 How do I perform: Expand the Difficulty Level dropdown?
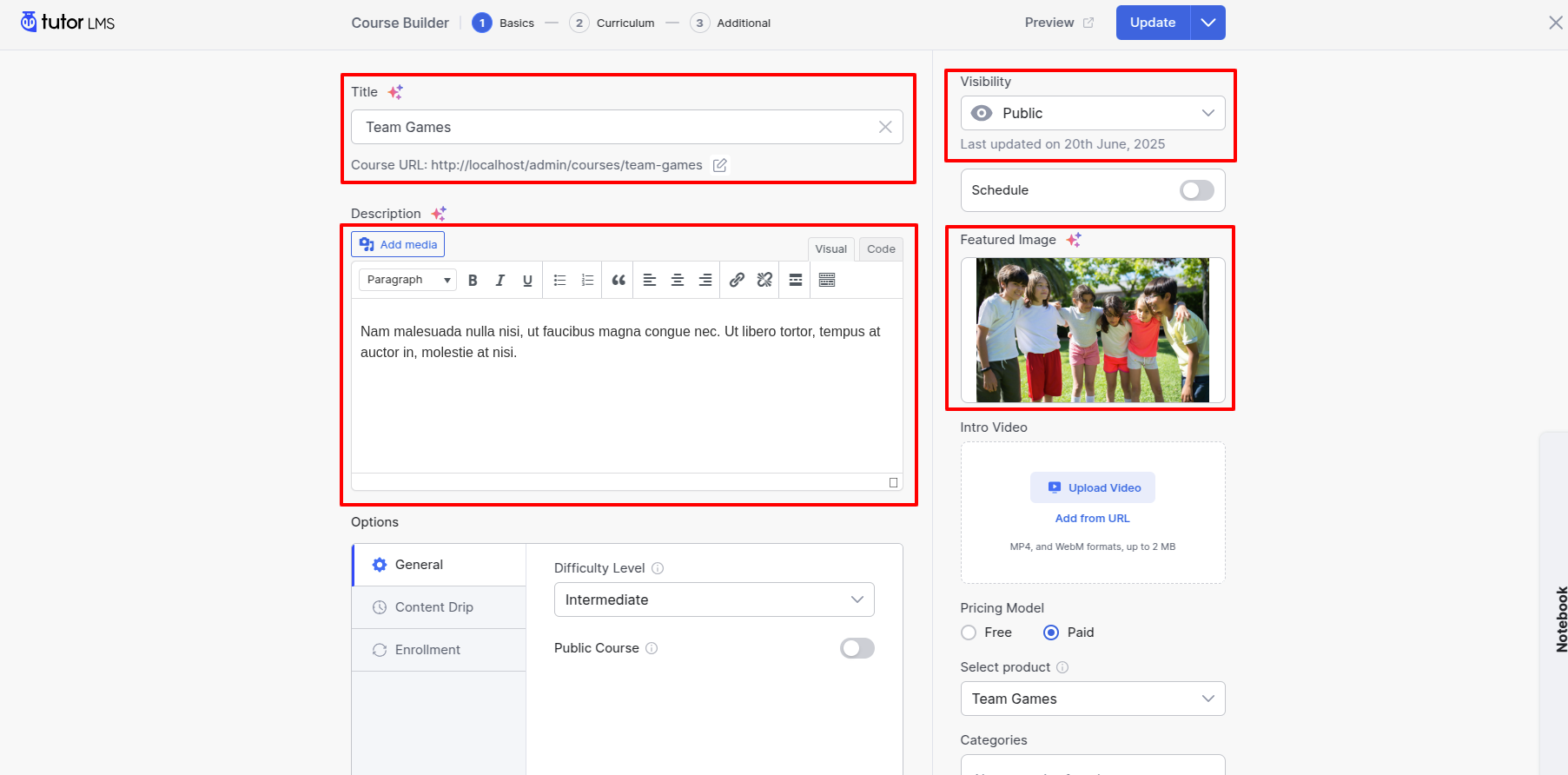tap(713, 599)
